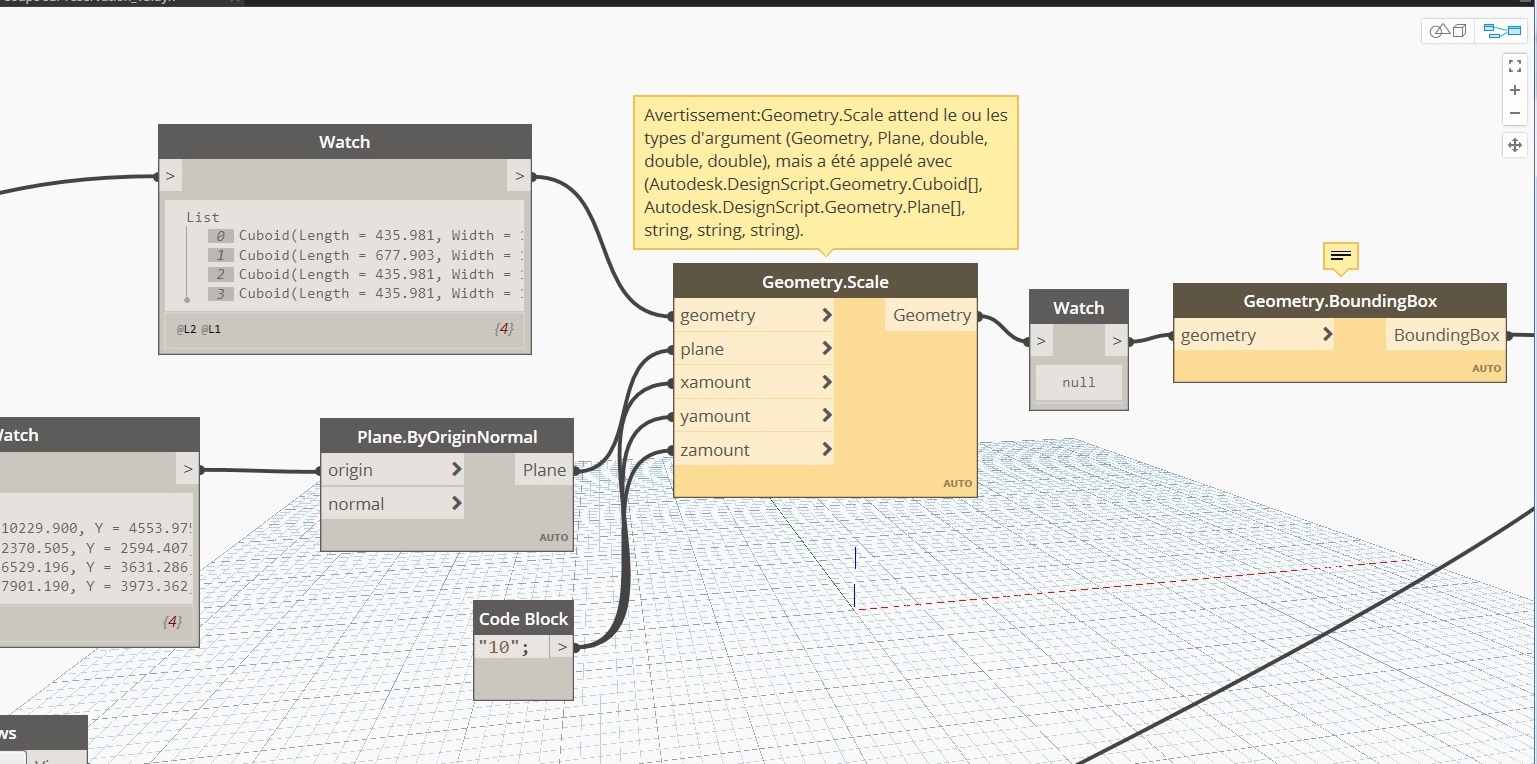Click the large Watch node input port
This screenshot has height=764, width=1537.
171,177
